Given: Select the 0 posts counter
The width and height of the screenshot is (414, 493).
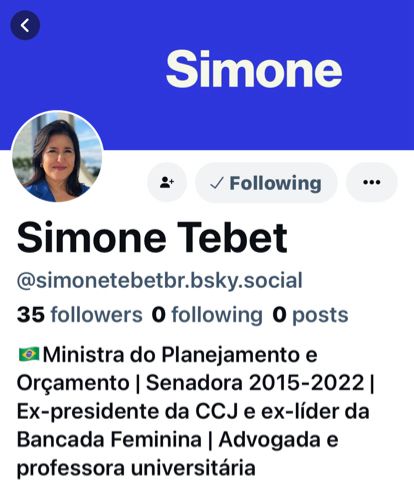Looking at the screenshot, I should 310,315.
